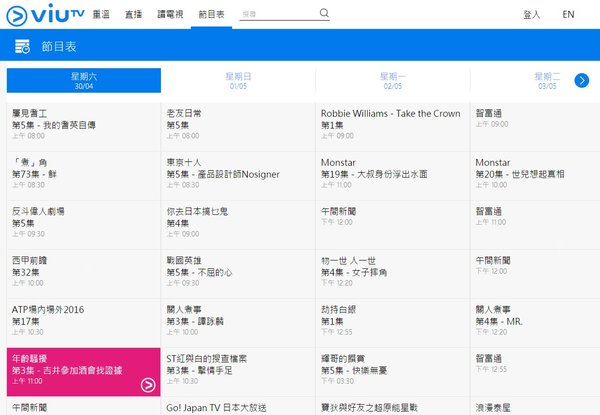The width and height of the screenshot is (600, 415).
Task: Open the Tuesday 智富通 09:00 entry
Action: pos(535,127)
